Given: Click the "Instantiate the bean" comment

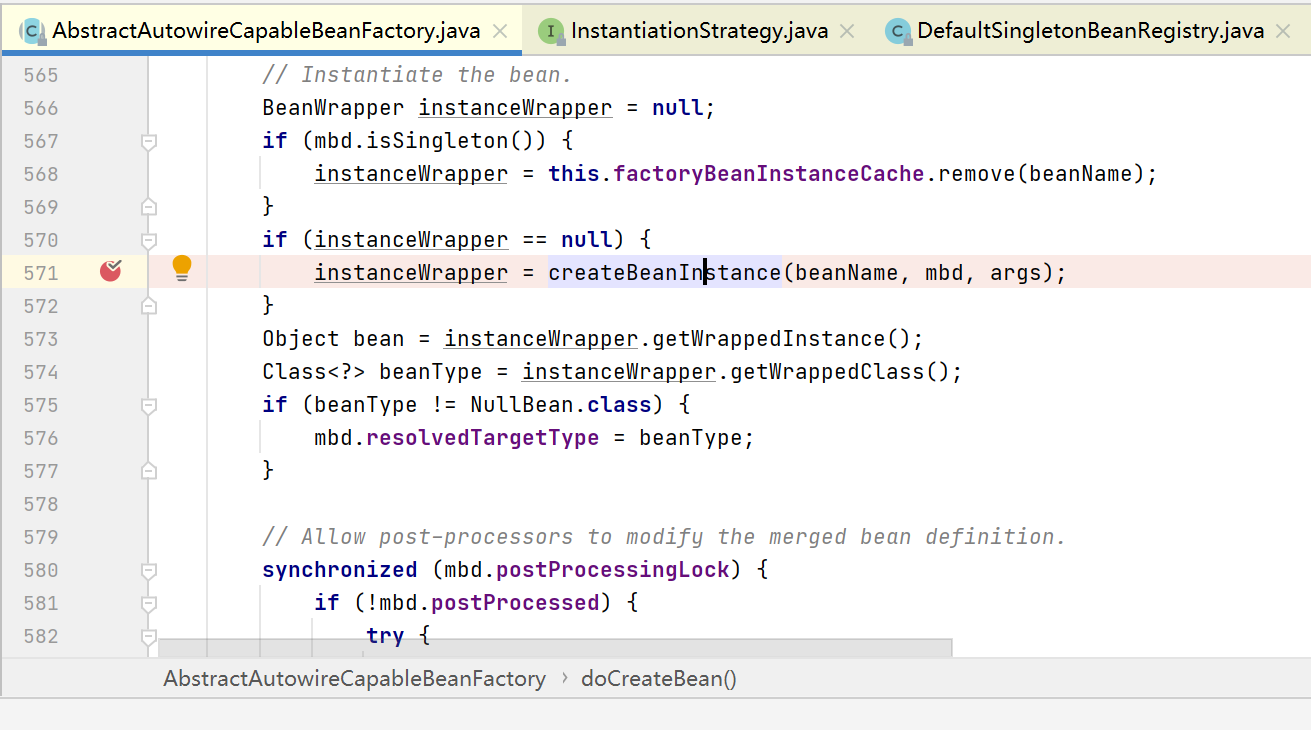Looking at the screenshot, I should coord(418,75).
